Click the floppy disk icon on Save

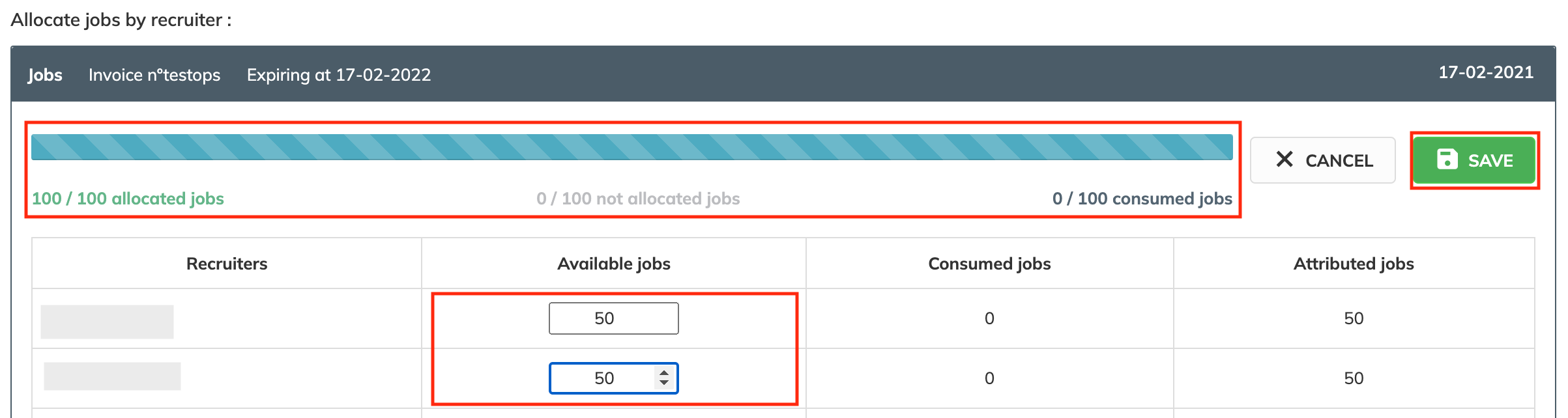pyautogui.click(x=1447, y=160)
